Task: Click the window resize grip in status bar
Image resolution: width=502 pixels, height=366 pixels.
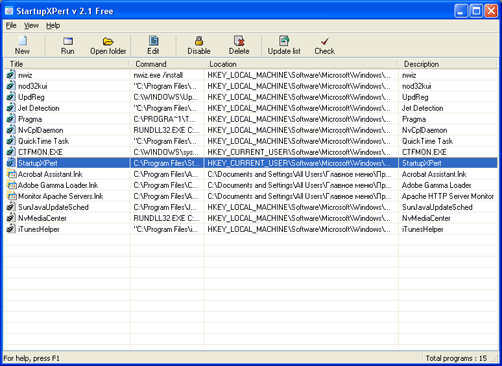Action: click(495, 359)
